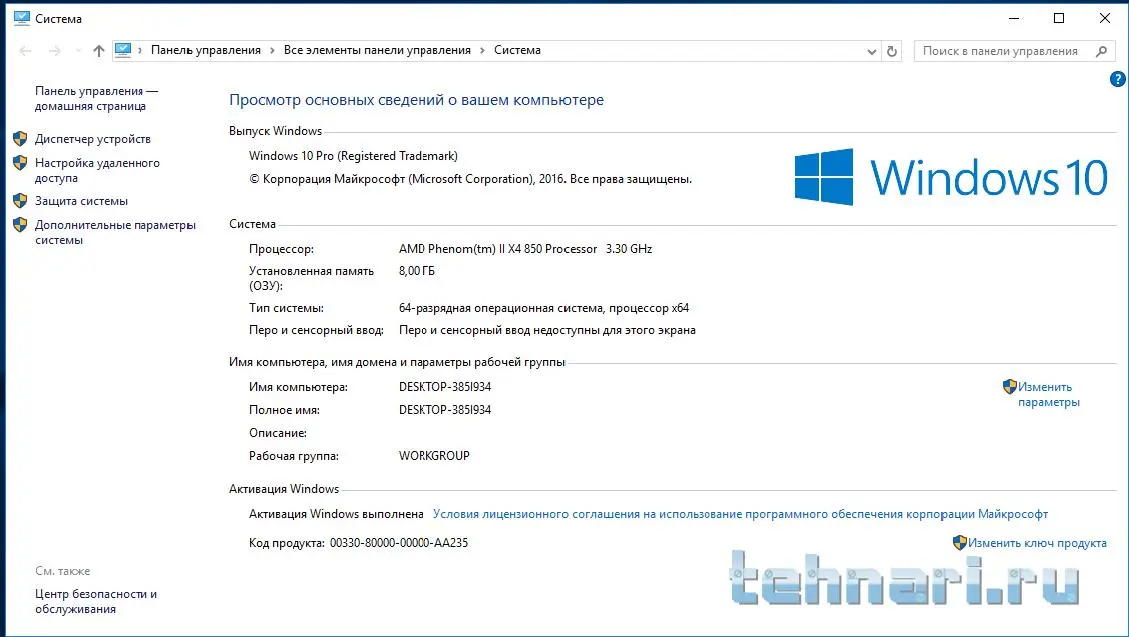This screenshot has height=637, width=1129.
Task: Open Панель управления домашняя страница link
Action: coord(96,99)
